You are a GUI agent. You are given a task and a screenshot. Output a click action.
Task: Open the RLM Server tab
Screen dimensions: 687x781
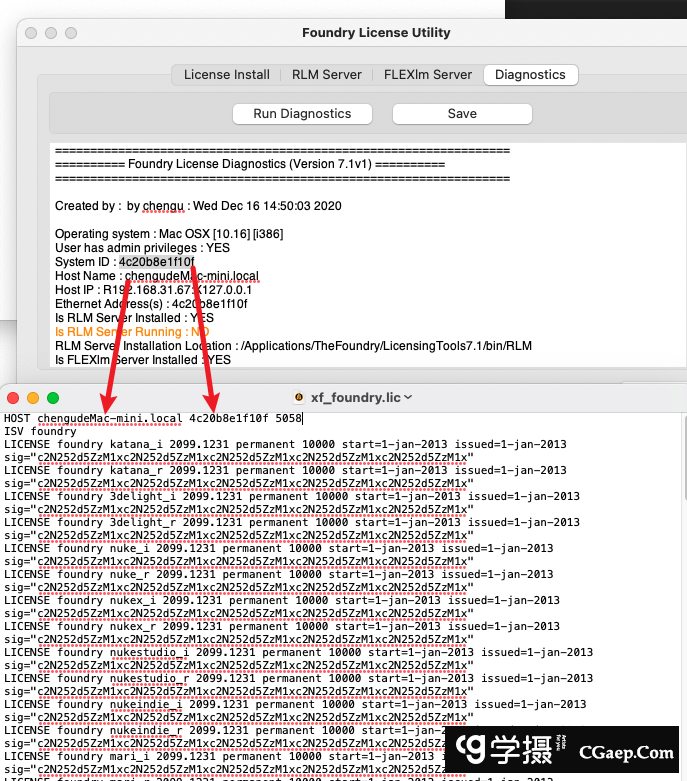(326, 75)
